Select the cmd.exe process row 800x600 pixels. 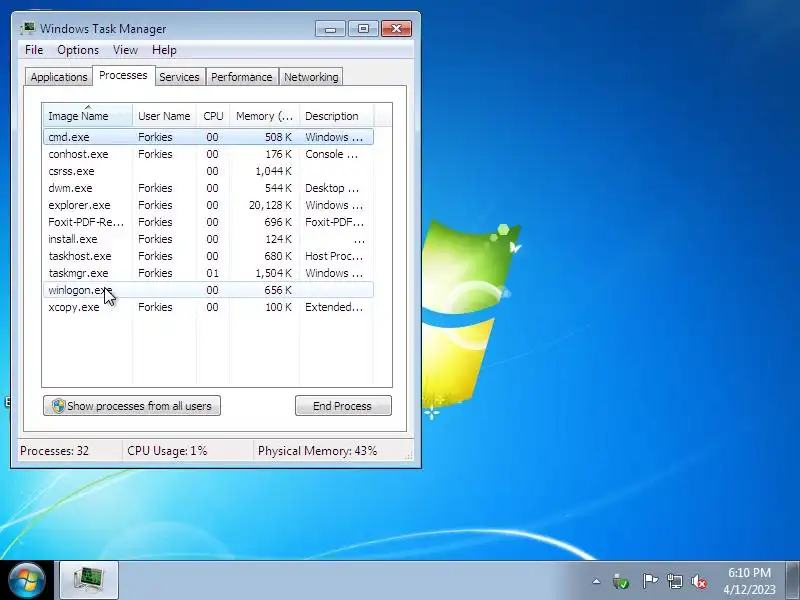pos(208,137)
